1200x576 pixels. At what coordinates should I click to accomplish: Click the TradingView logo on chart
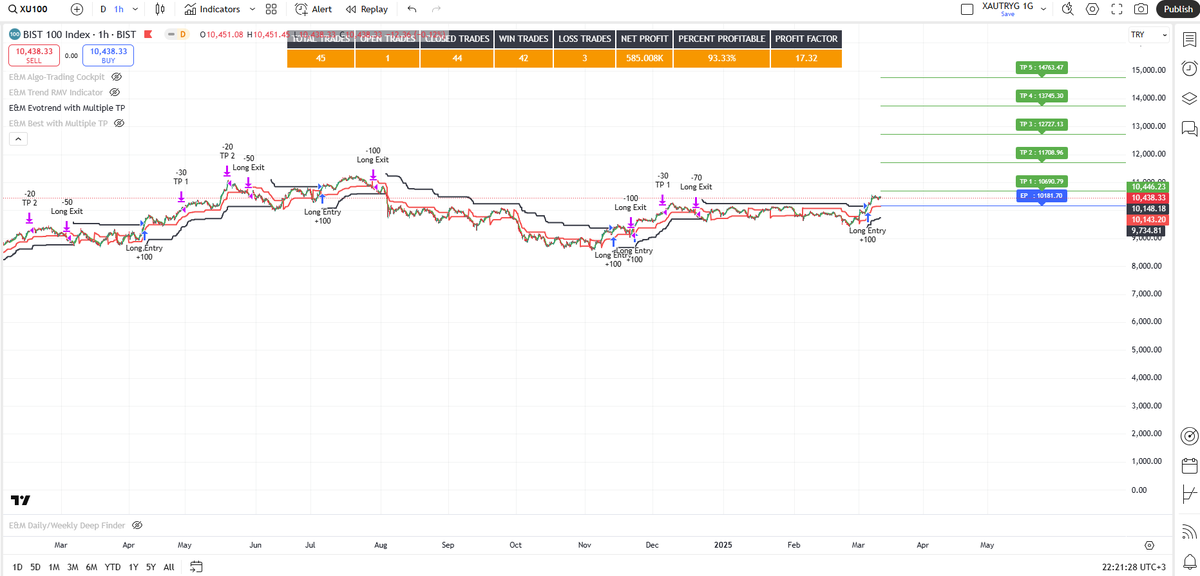coord(20,500)
